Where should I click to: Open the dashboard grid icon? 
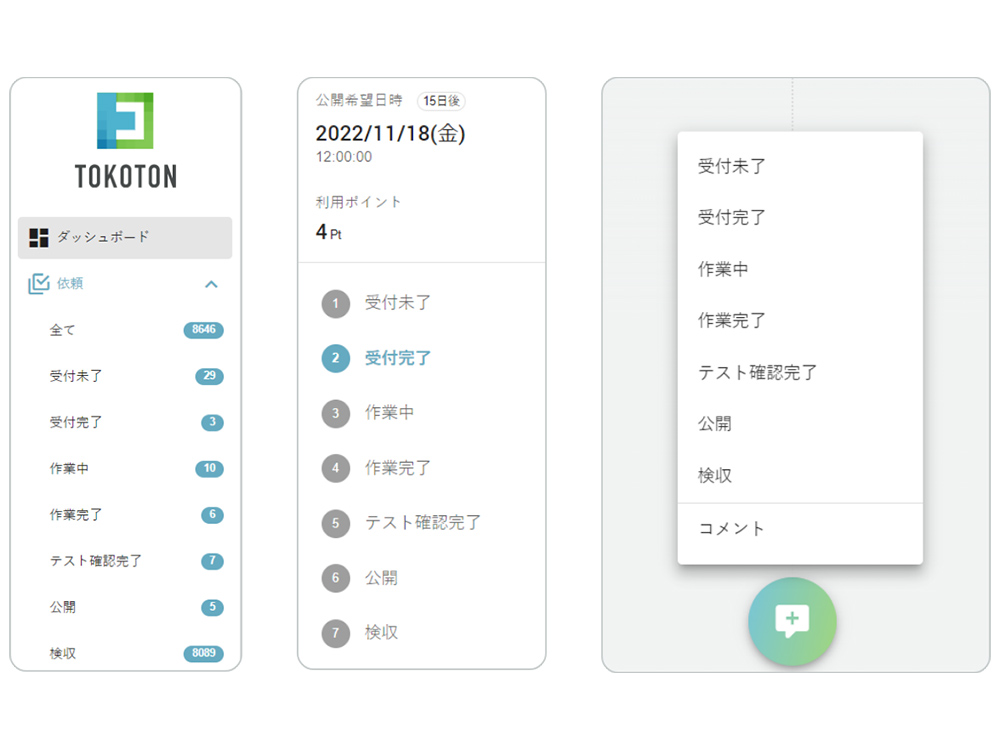[39, 238]
